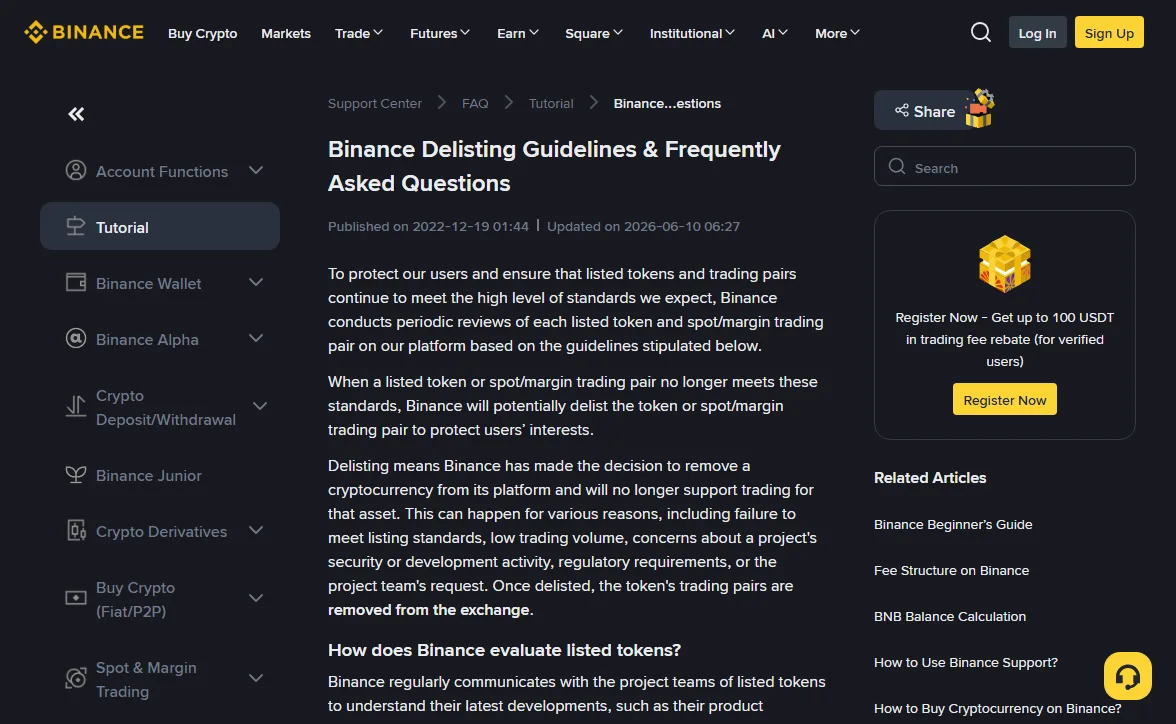Select Tutorial in the sidebar

tap(160, 226)
